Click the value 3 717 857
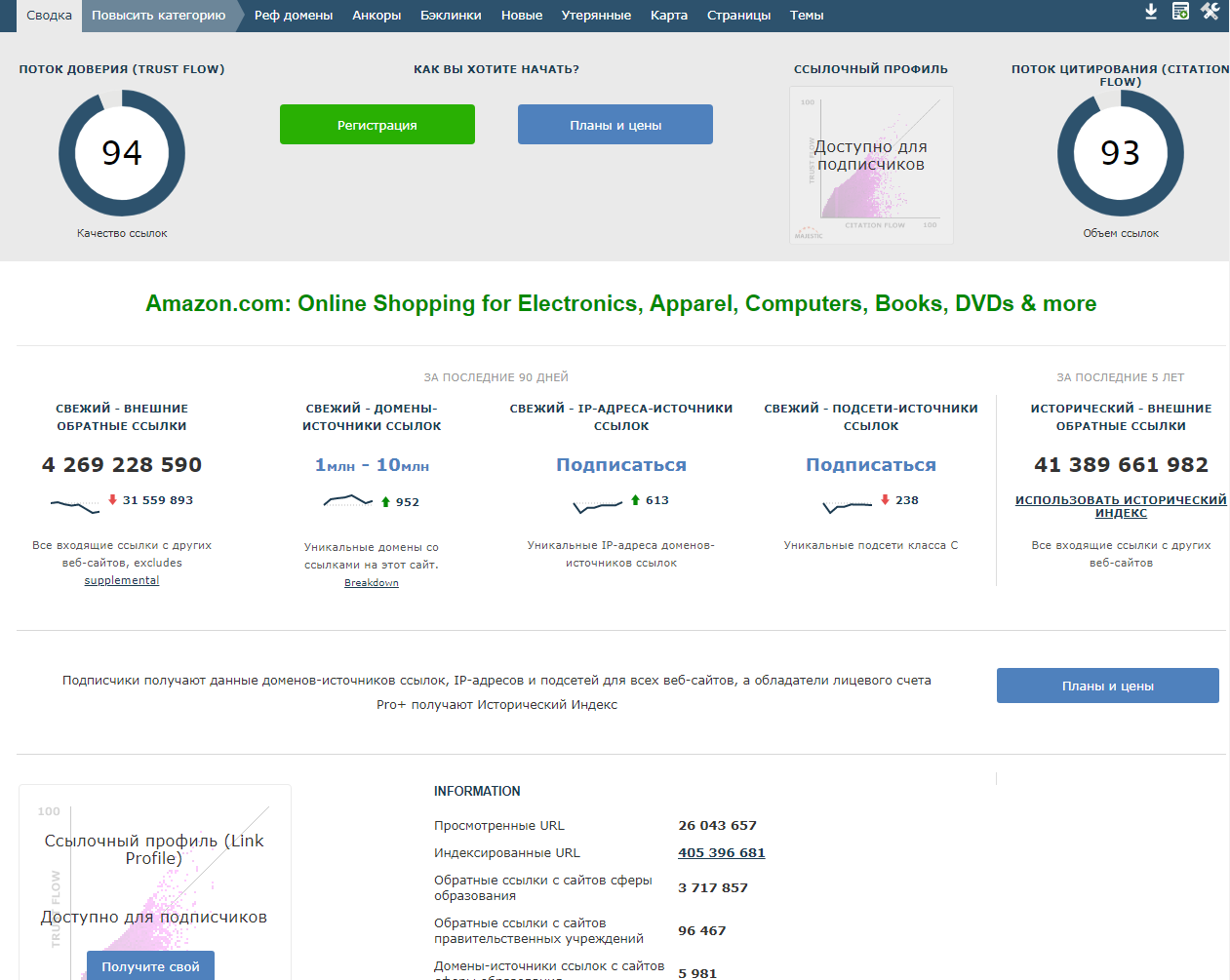The image size is (1230, 980). tap(713, 888)
